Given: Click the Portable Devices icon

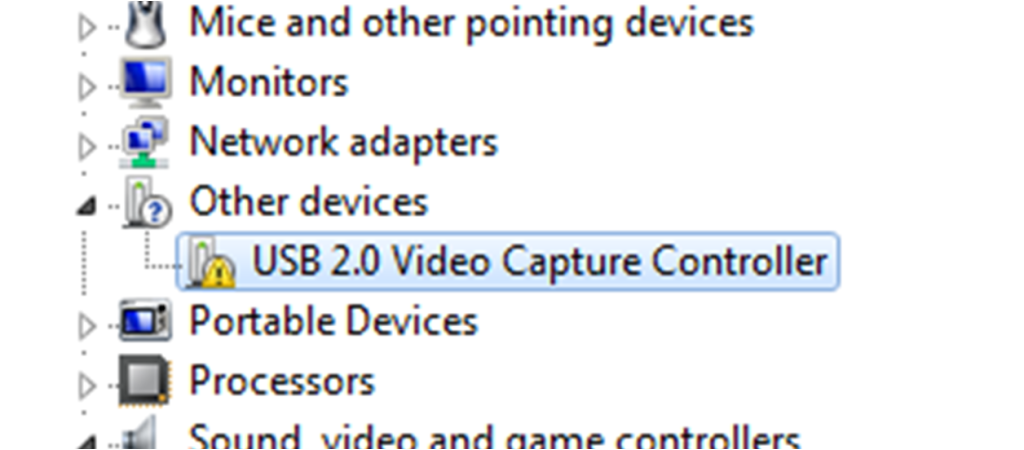Looking at the screenshot, I should click(x=145, y=320).
